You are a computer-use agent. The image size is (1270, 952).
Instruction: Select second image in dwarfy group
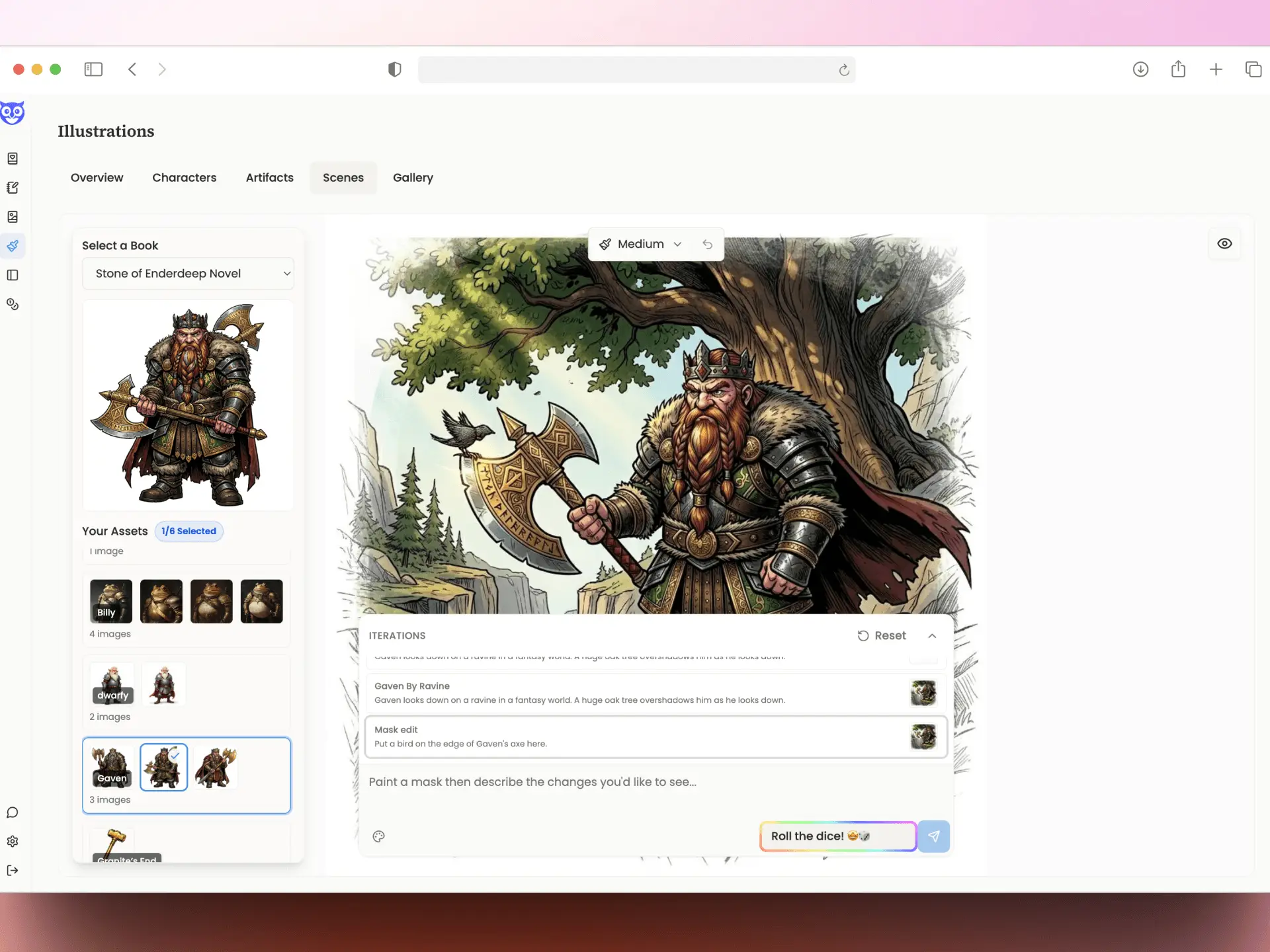[x=163, y=684]
